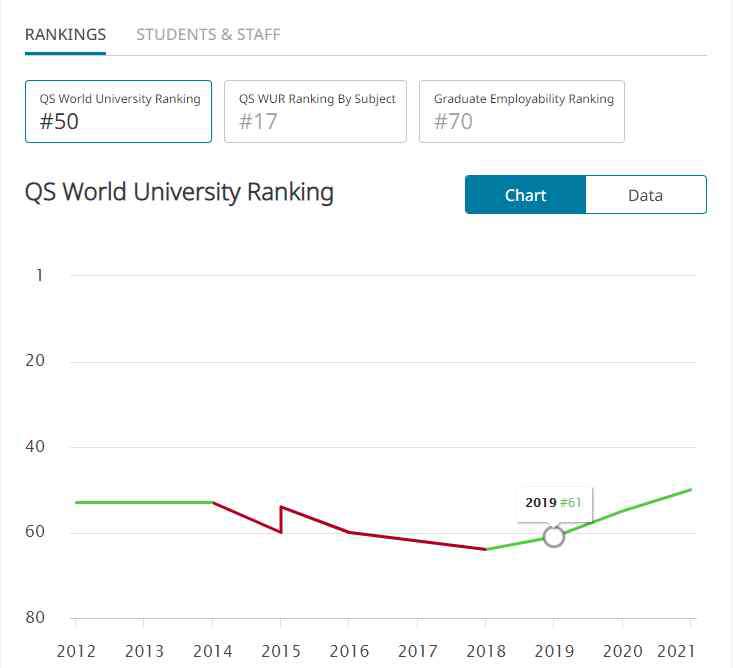Click the y-axis label 1
This screenshot has width=733, height=668.
coord(40,275)
